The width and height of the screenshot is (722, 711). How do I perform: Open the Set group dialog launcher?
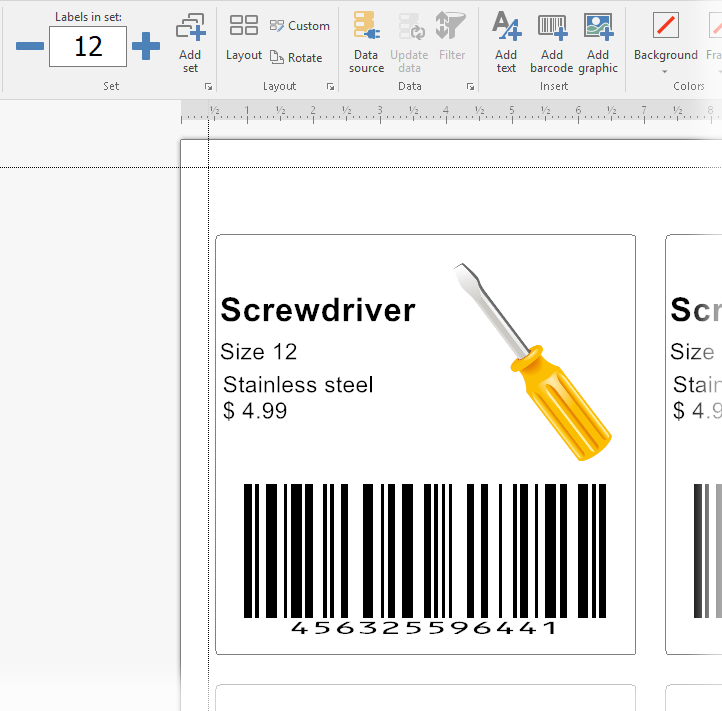coord(209,87)
